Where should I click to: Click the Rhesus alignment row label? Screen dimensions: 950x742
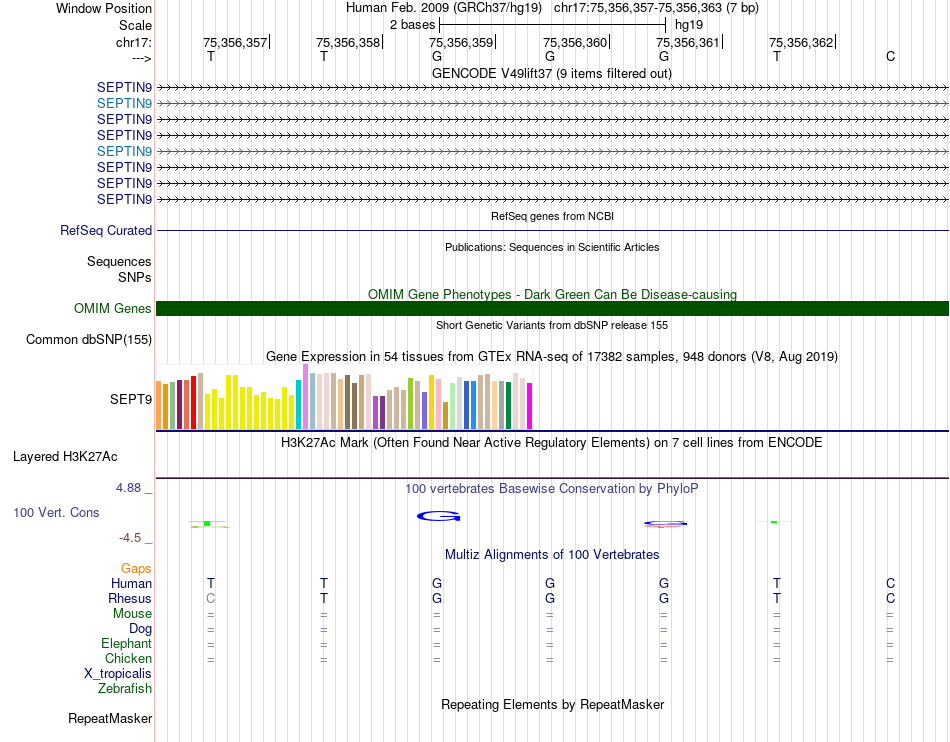point(130,598)
